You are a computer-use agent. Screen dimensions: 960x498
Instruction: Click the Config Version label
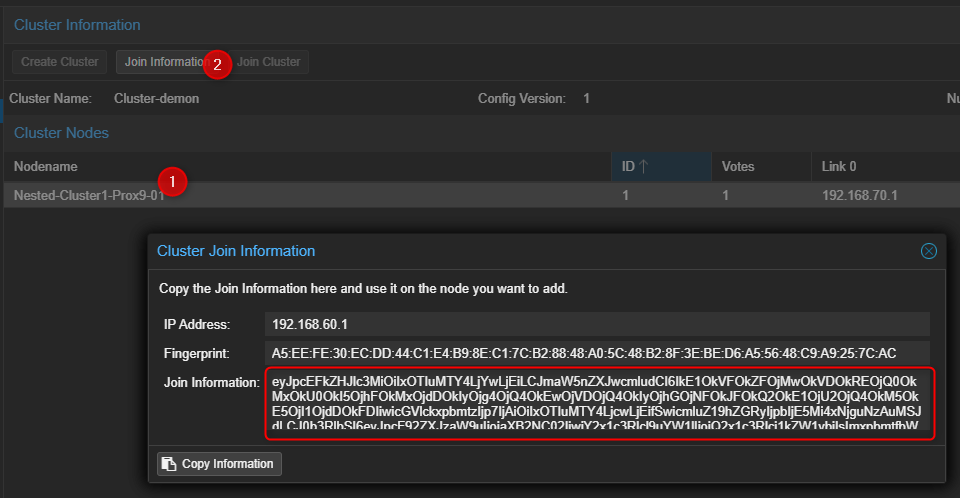[522, 99]
